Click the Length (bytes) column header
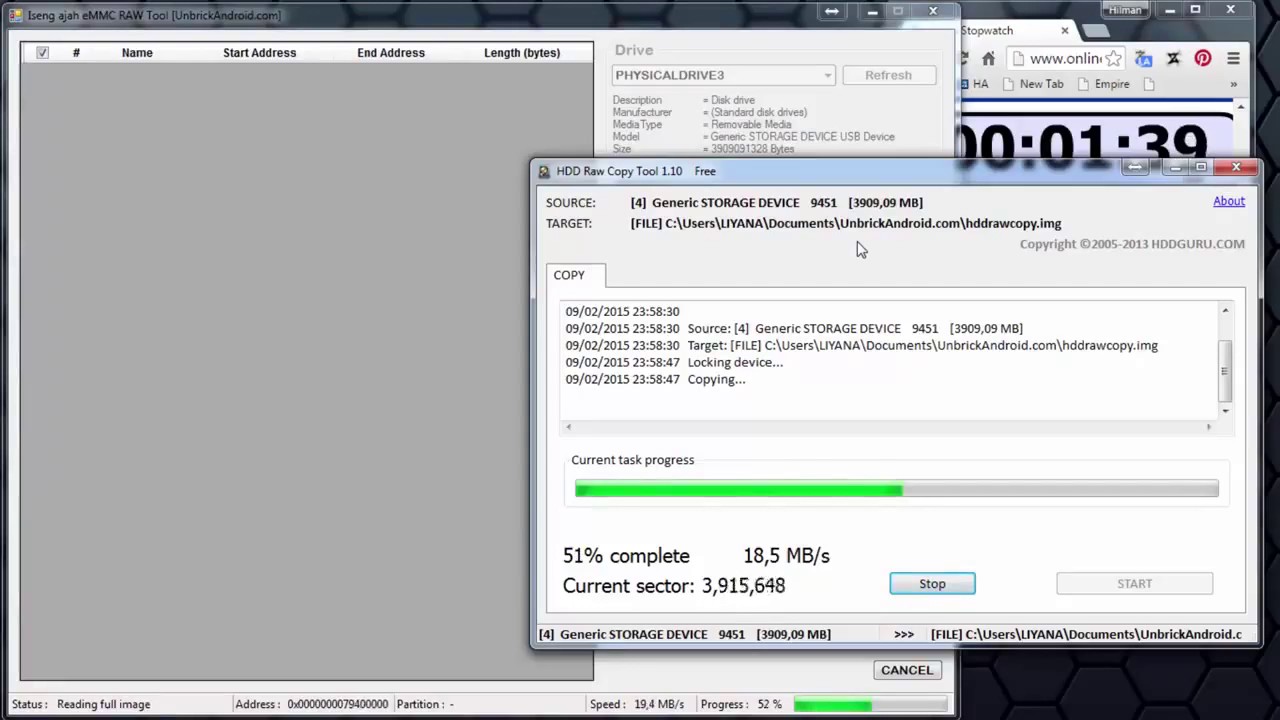The height and width of the screenshot is (720, 1280). [522, 53]
